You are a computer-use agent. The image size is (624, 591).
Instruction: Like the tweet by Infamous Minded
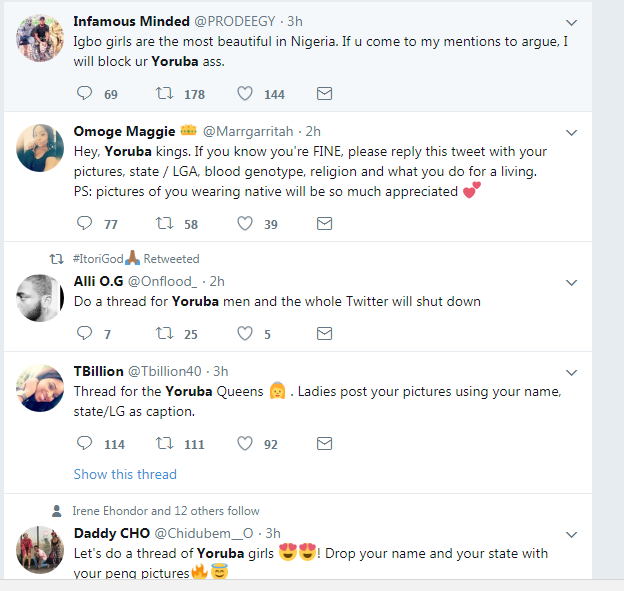245,93
